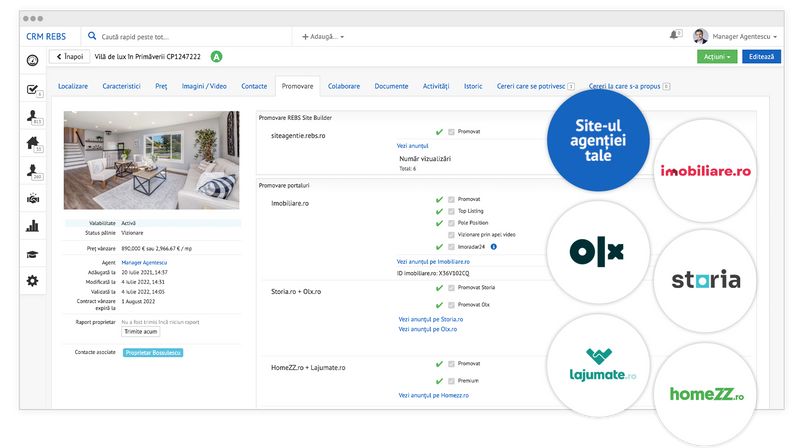The width and height of the screenshot is (804, 448).
Task: Expand the Acțiuni dropdown button
Action: coord(717,57)
